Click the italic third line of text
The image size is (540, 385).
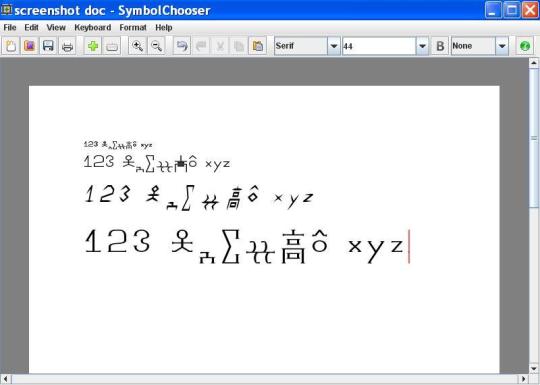coord(199,198)
